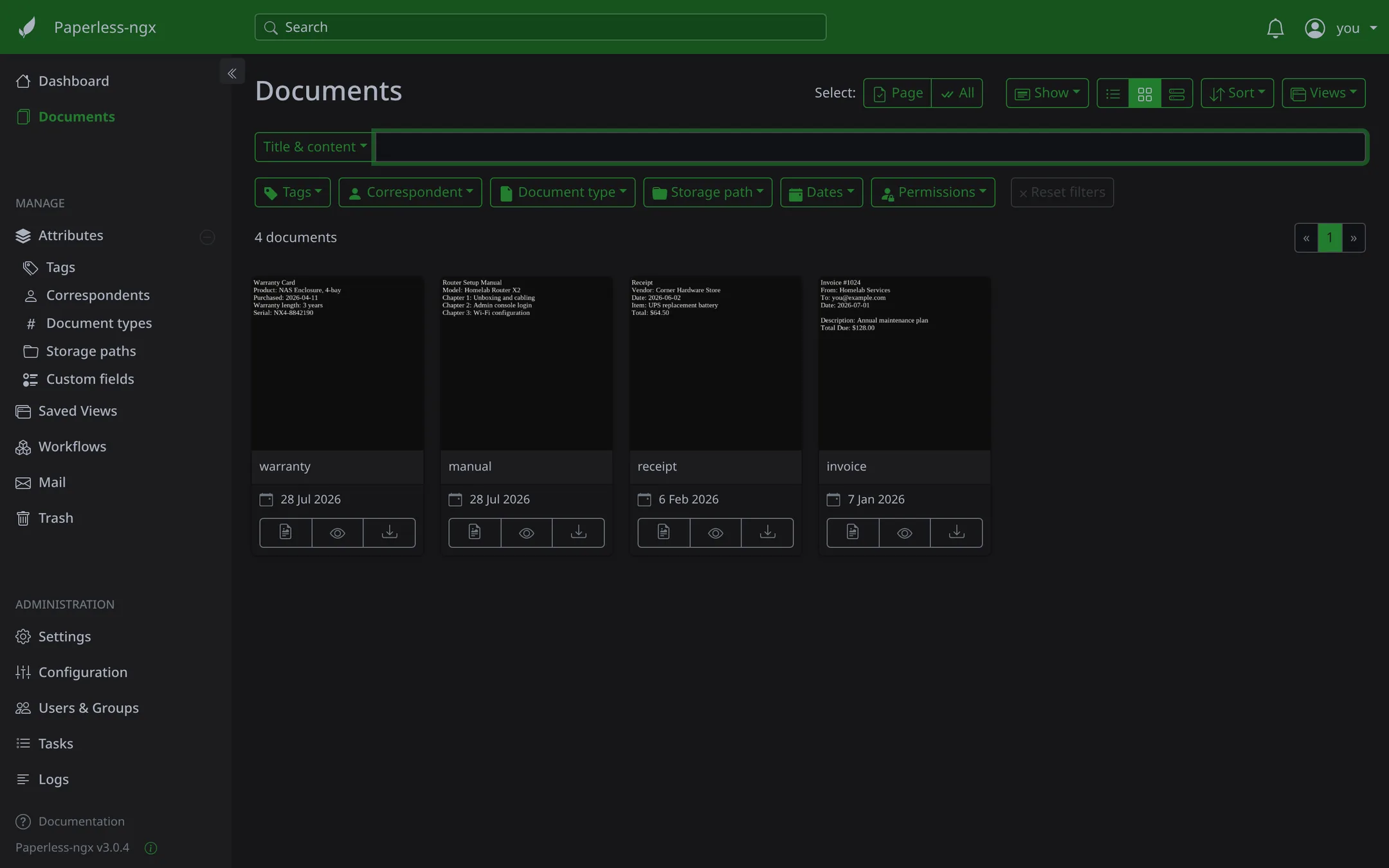Open invoice document edit icon

pyautogui.click(x=853, y=532)
